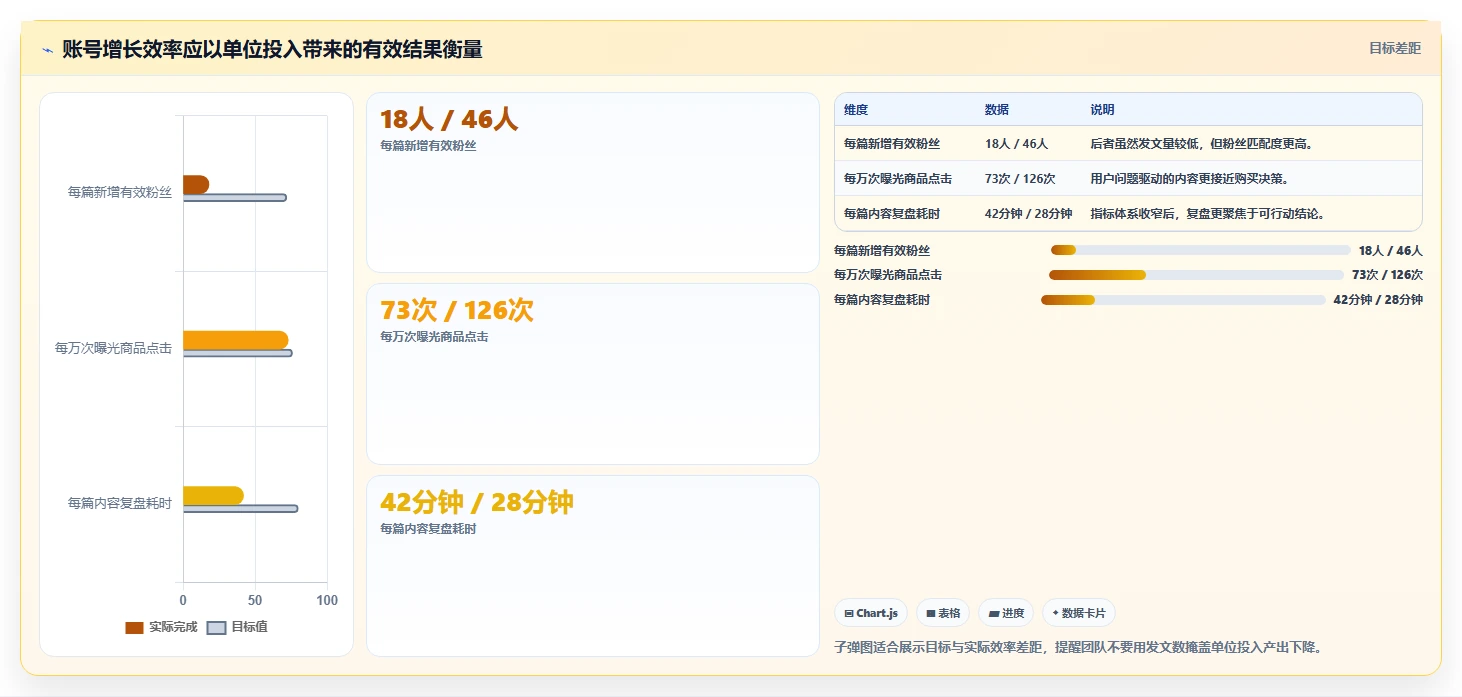Click the grey target bar for 每篇内容复盘耗时
Viewport: 1462px width, 697px height.
[x=240, y=508]
